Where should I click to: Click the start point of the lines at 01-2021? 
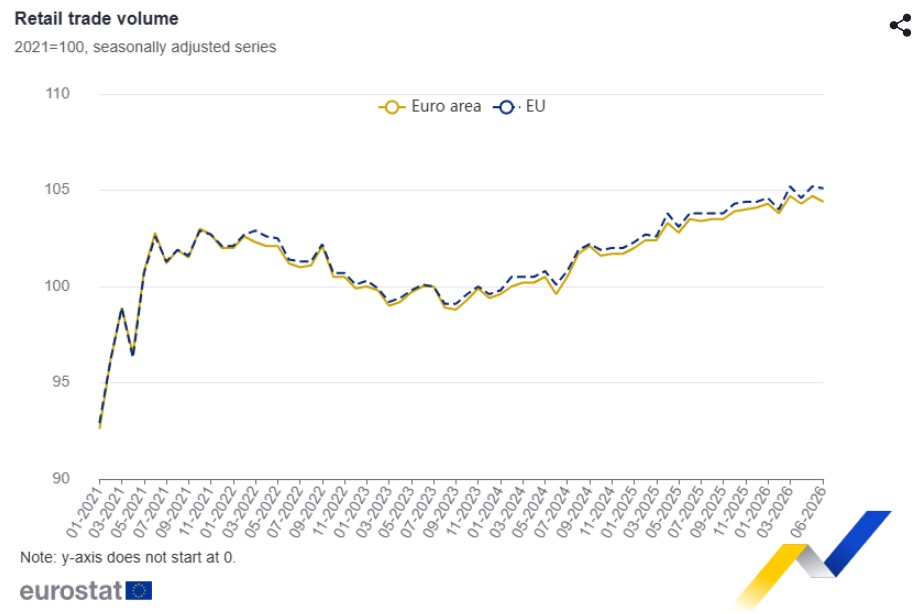[x=100, y=425]
